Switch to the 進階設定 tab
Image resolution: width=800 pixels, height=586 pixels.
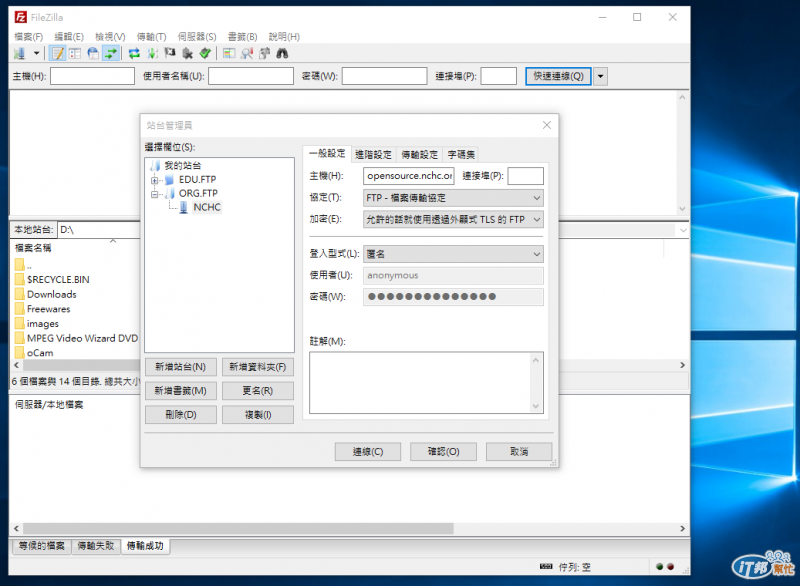tap(373, 155)
